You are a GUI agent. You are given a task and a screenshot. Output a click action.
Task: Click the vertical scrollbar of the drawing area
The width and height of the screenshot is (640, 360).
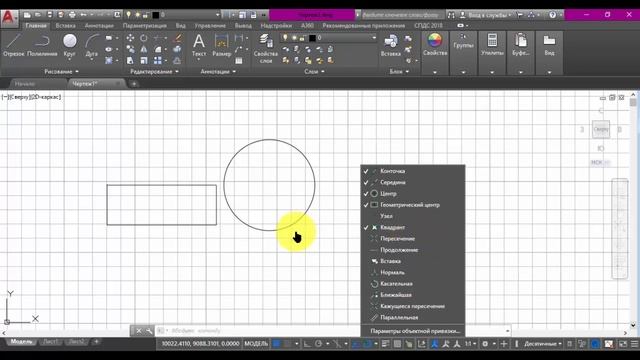[x=633, y=210]
